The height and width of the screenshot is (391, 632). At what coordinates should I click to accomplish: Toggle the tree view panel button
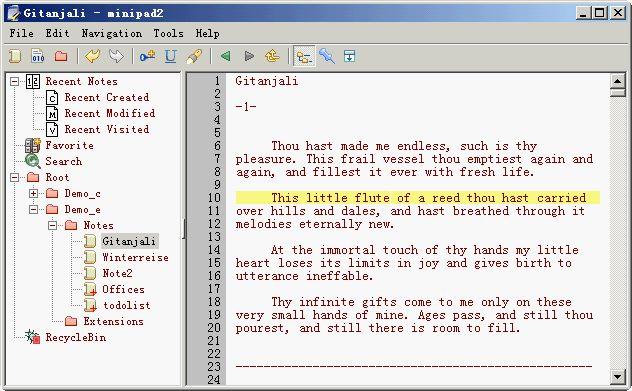304,56
